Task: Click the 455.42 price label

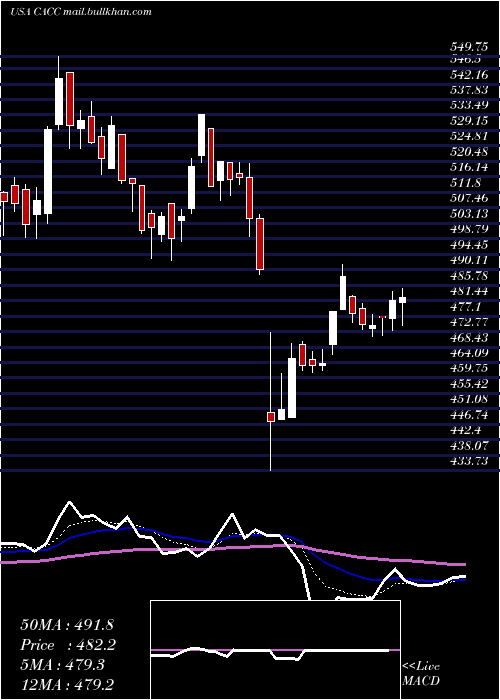Action: tap(468, 383)
